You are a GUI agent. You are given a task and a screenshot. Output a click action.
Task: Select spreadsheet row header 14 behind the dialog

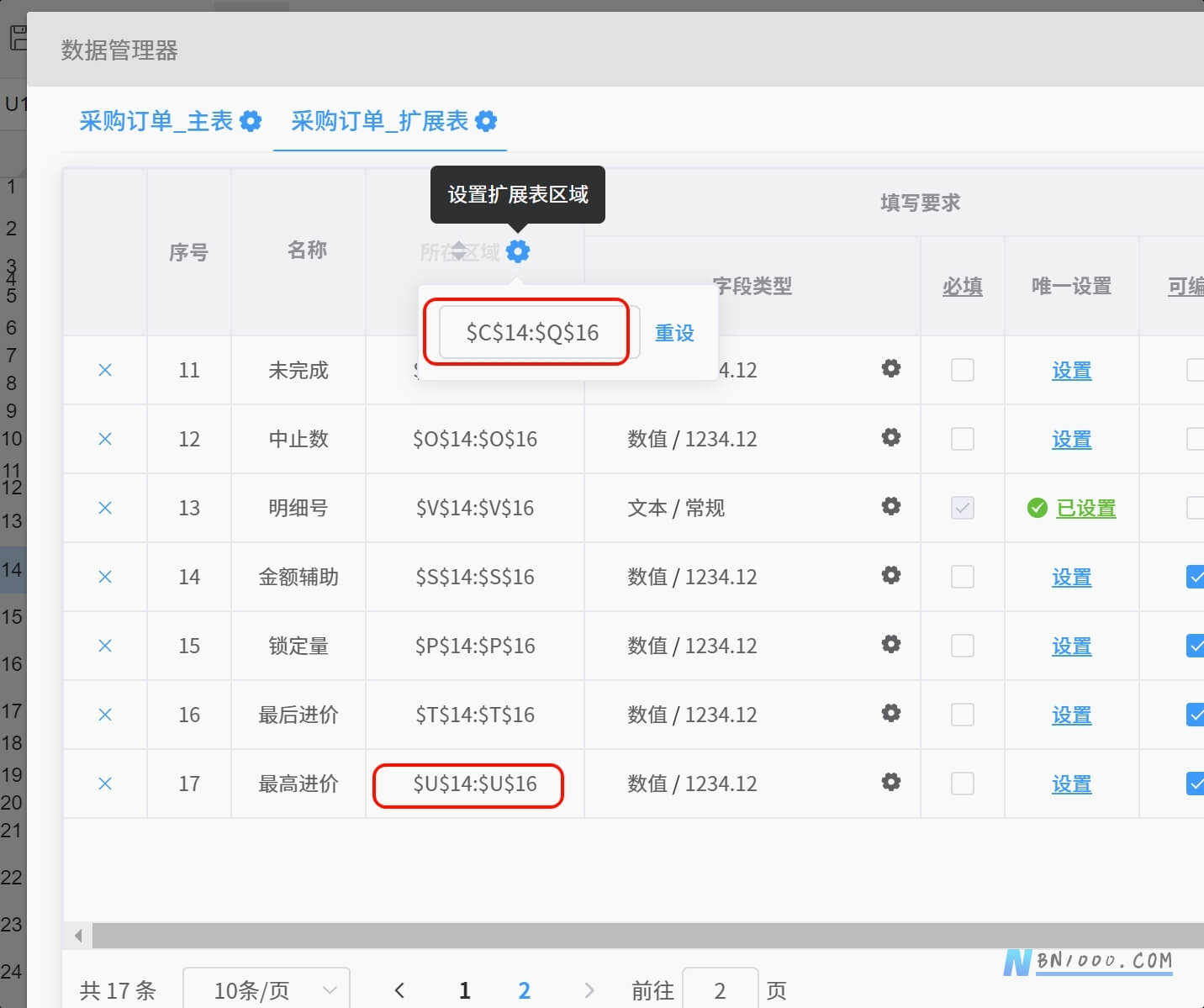tap(12, 569)
